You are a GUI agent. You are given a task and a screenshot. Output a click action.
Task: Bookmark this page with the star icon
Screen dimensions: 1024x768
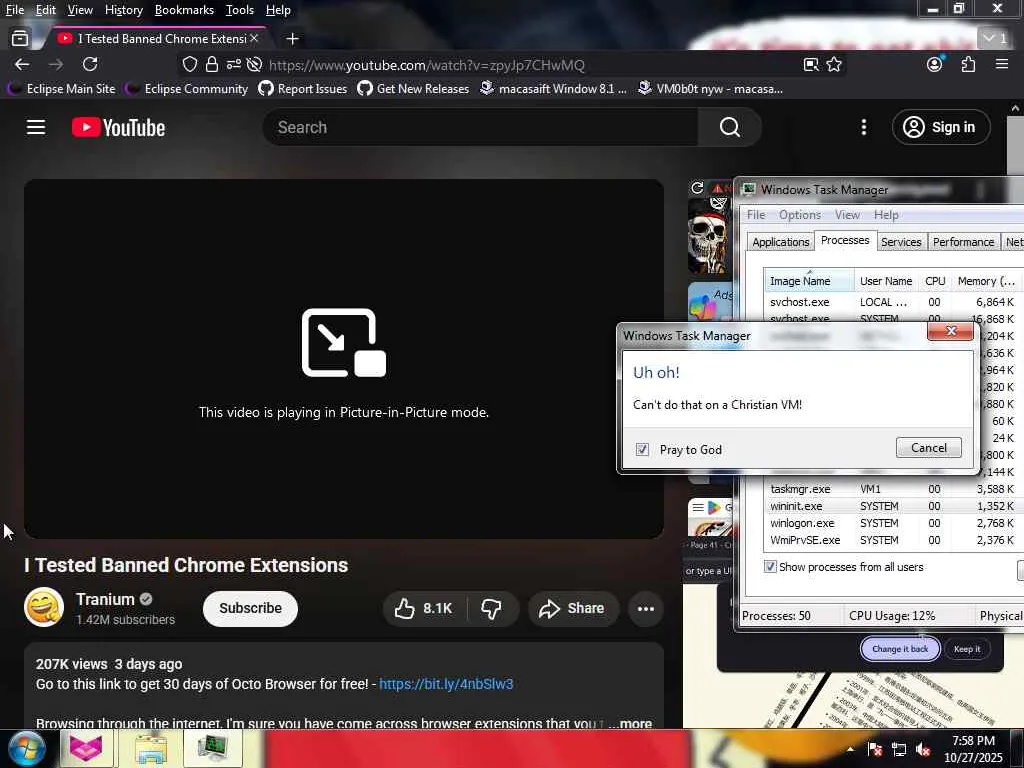click(x=834, y=64)
